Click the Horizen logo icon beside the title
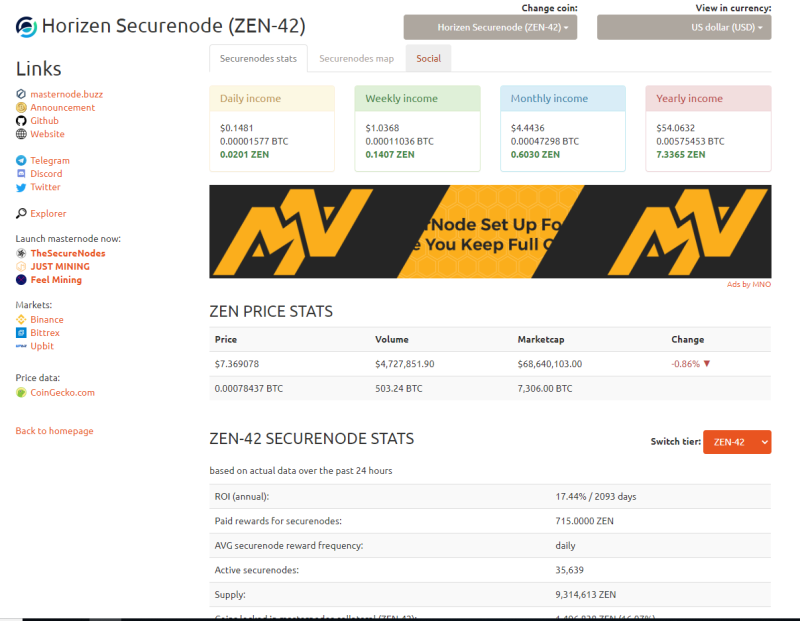800x621 pixels. click(x=26, y=27)
